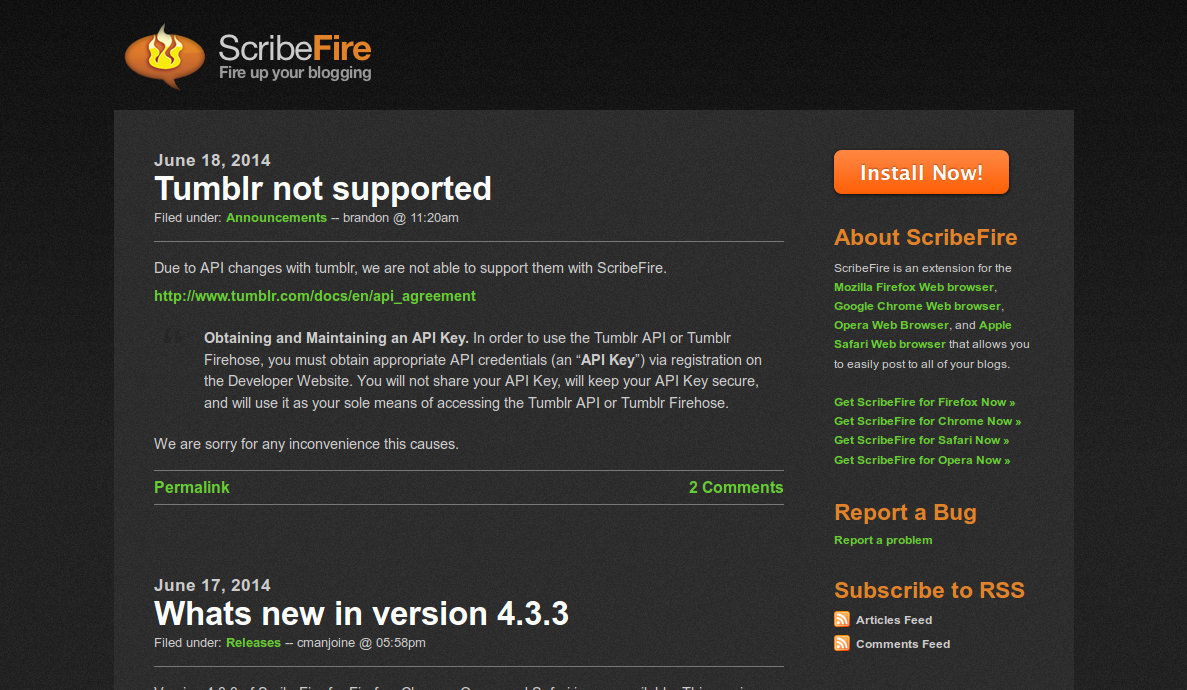
Task: Click the Permalink link under first post
Action: click(x=192, y=488)
